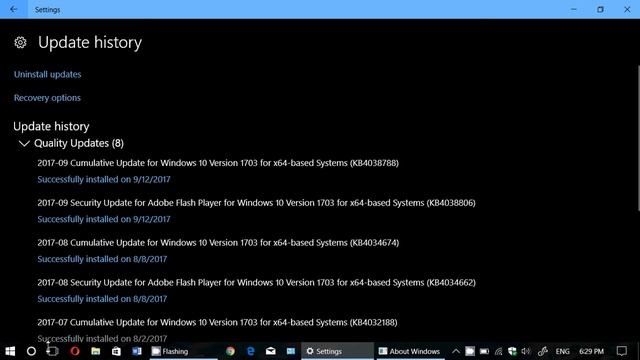Open install status link under KB4038788
The height and width of the screenshot is (360, 640).
coord(104,179)
